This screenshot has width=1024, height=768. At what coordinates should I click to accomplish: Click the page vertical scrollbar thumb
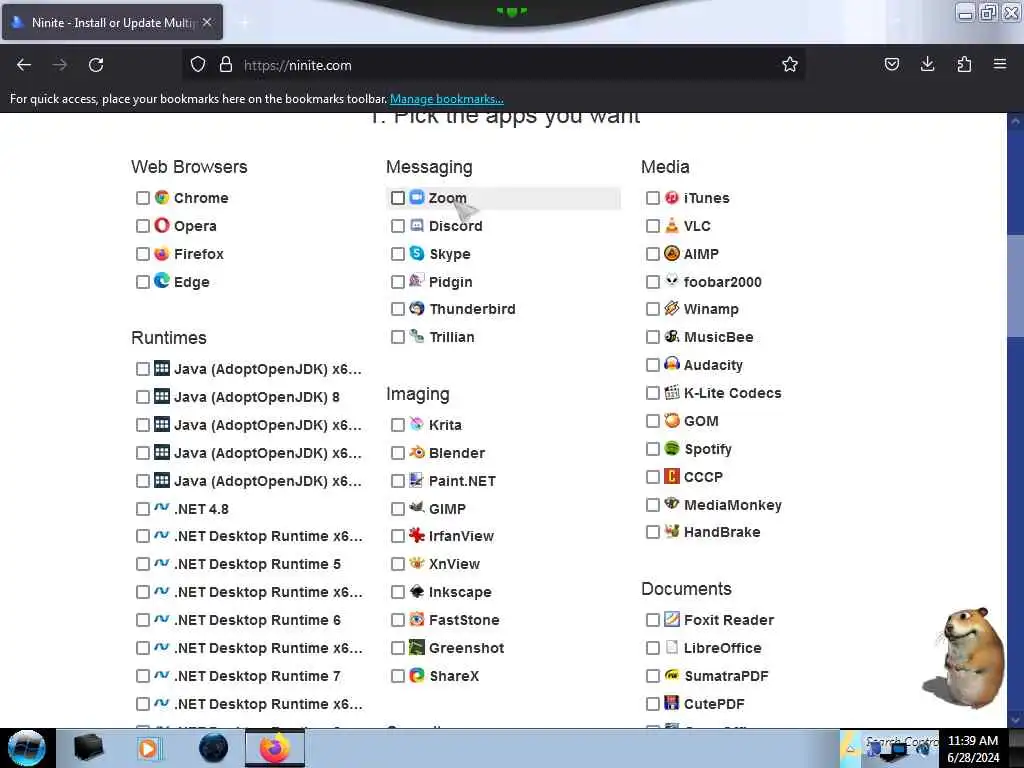point(1016,285)
